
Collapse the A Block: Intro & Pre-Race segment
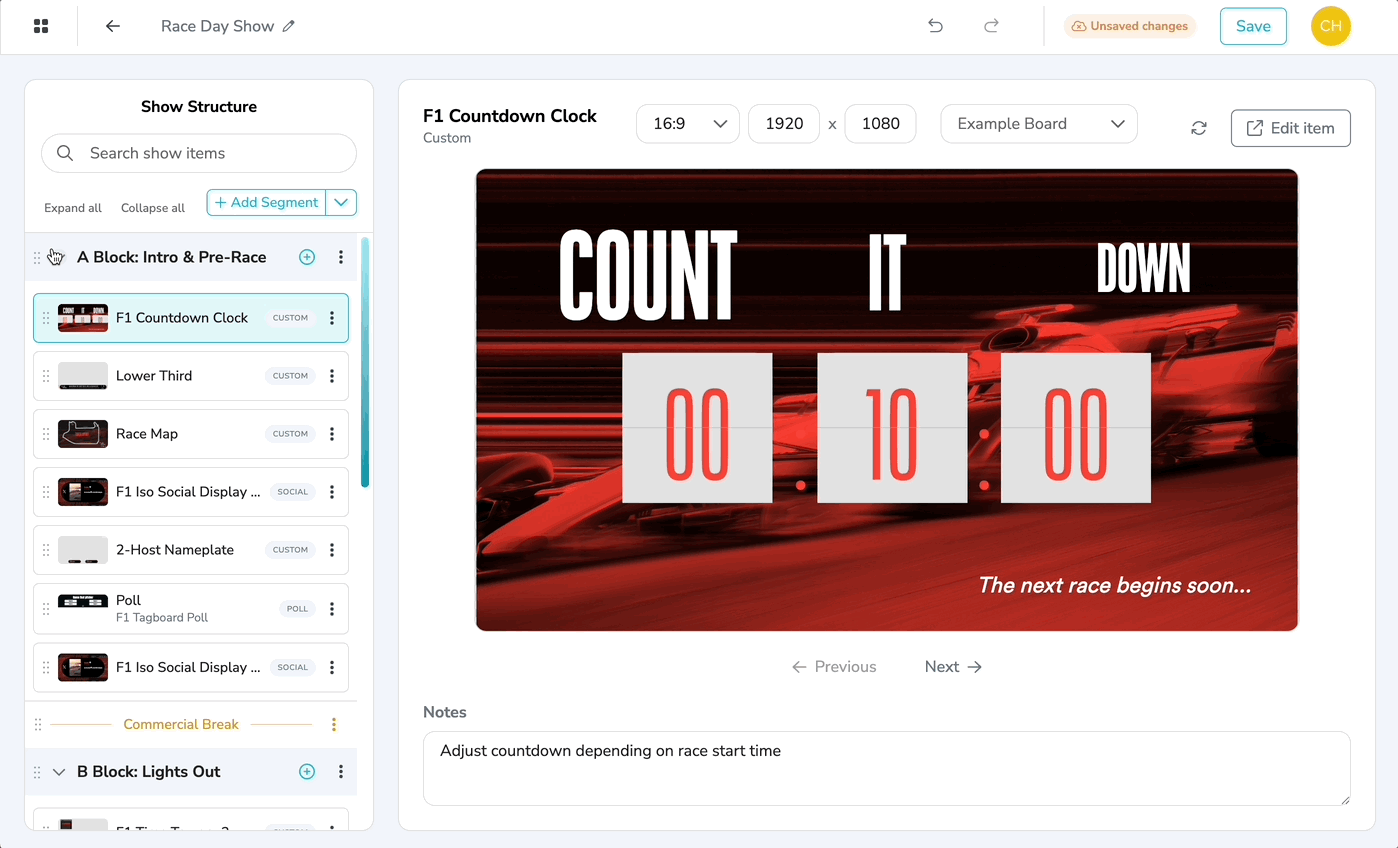(x=56, y=257)
